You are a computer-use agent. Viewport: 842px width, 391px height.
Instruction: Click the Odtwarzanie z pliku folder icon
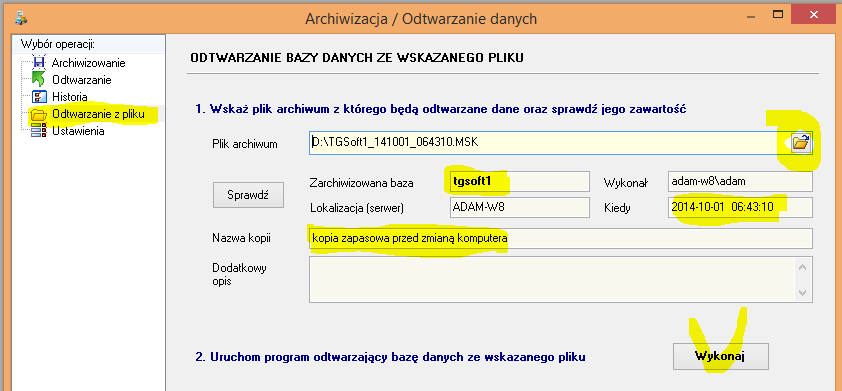tap(39, 114)
